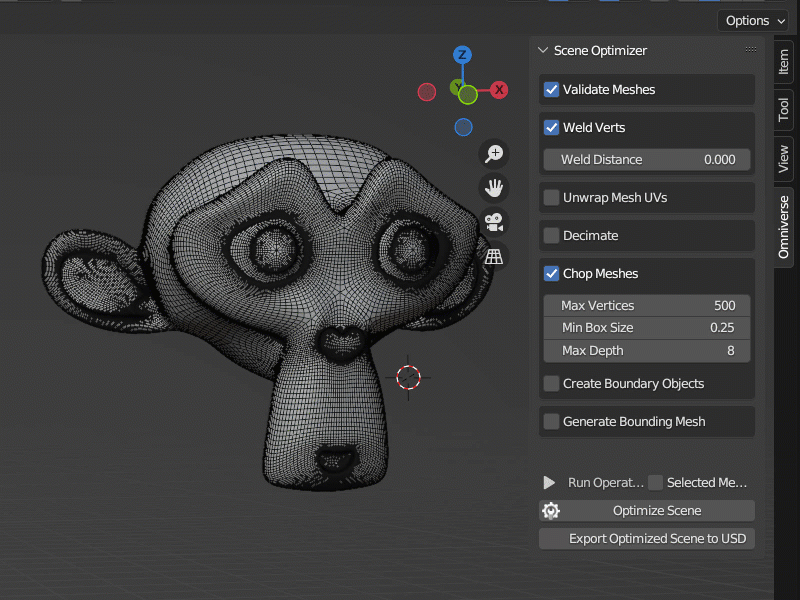Switch perspective/orthographic with the grid icon
The image size is (800, 600).
(x=494, y=256)
